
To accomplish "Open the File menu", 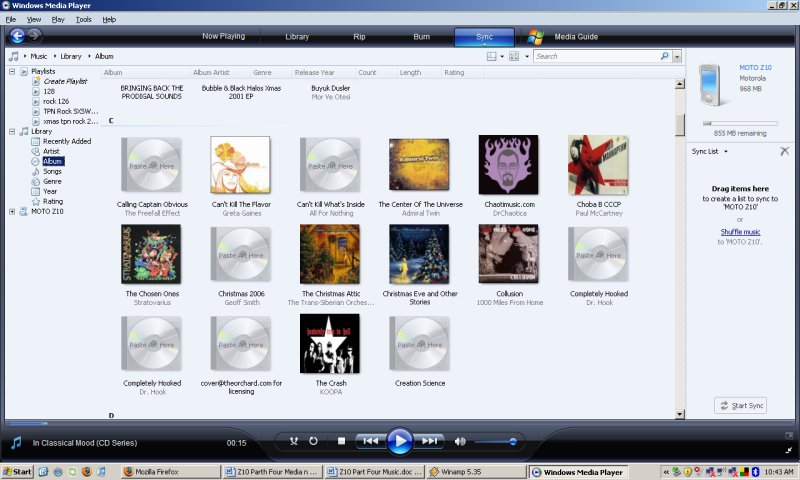I will (11, 19).
